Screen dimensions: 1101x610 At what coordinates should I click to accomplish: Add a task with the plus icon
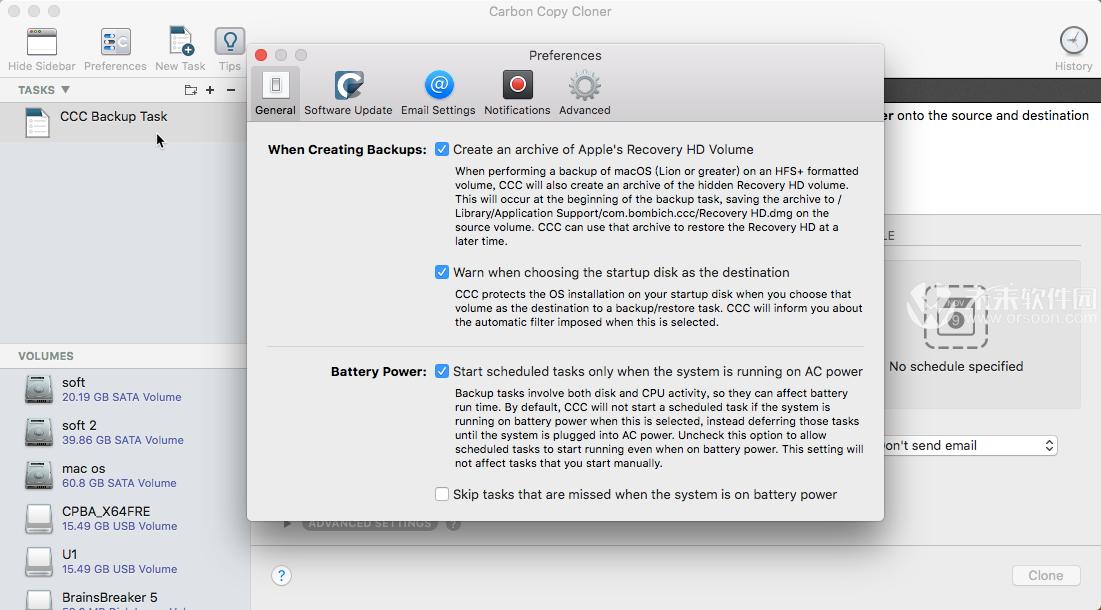pos(210,90)
